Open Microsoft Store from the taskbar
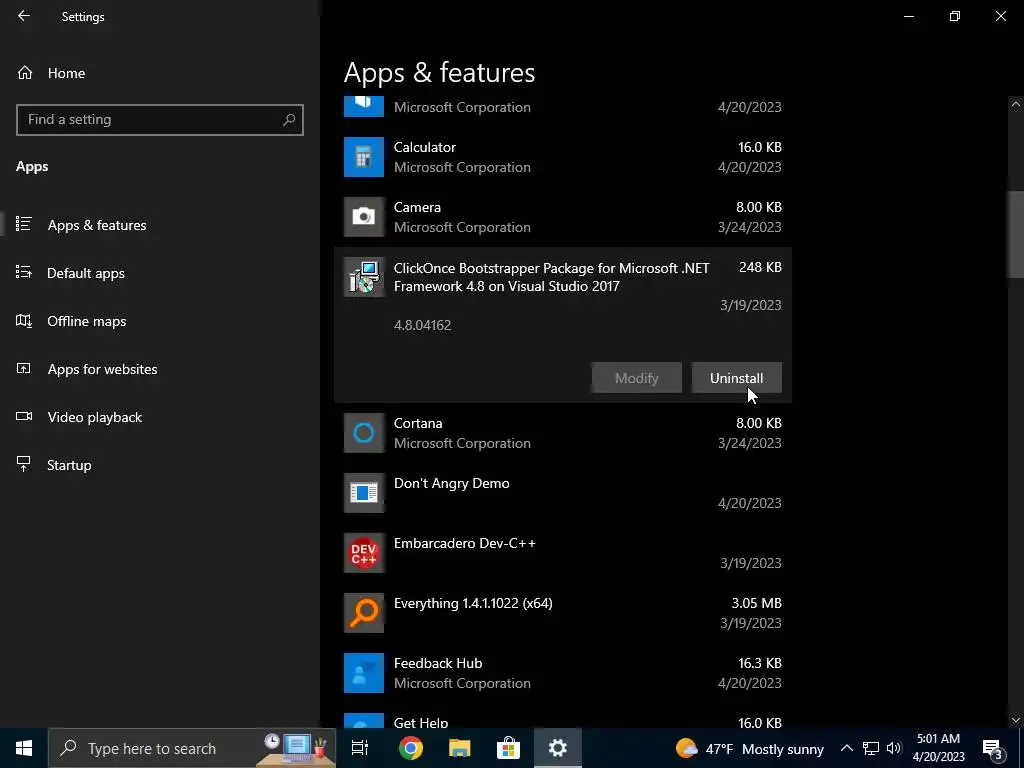Screen dimensions: 1024x768 [x=508, y=748]
